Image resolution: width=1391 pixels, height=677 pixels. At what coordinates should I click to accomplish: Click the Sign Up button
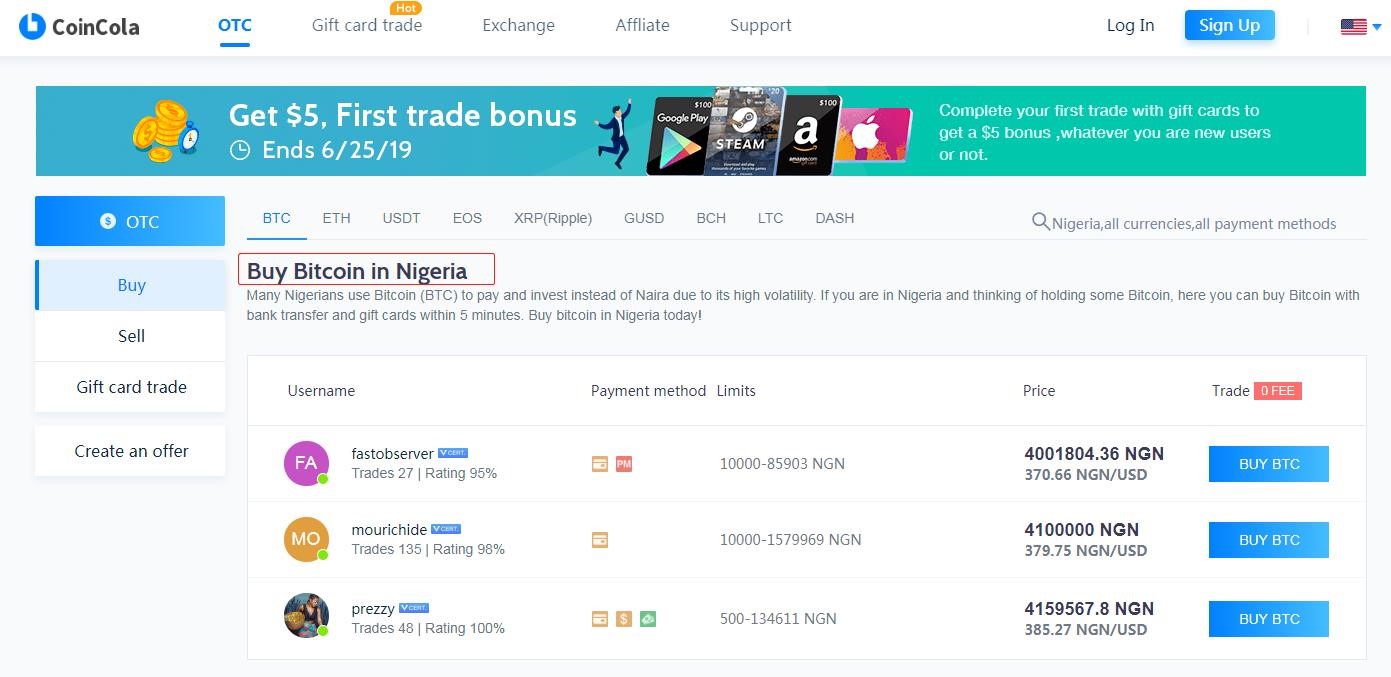click(x=1229, y=25)
